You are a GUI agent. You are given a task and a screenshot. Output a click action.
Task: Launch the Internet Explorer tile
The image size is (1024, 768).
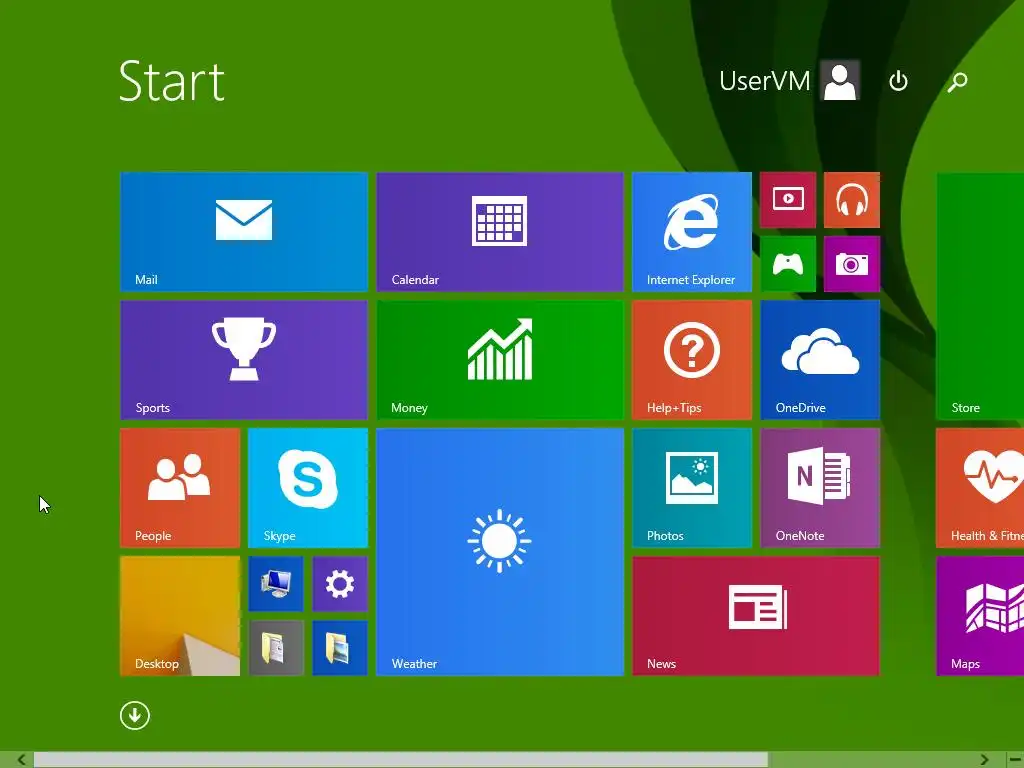[x=692, y=231]
